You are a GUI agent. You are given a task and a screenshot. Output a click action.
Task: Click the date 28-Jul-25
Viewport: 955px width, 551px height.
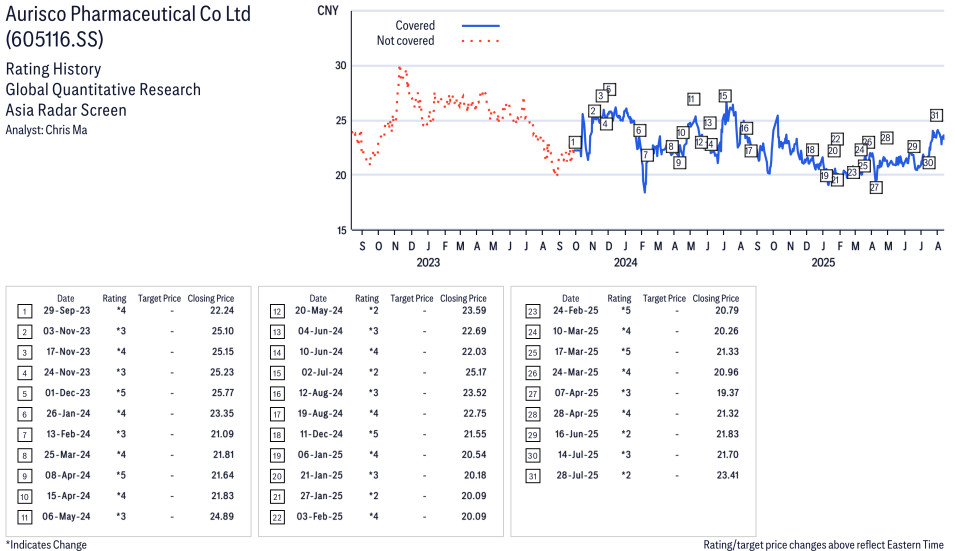click(577, 475)
